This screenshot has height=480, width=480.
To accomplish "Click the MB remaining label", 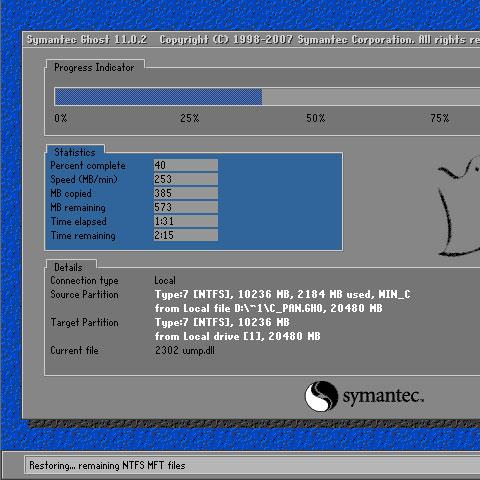I will pyautogui.click(x=78, y=207).
